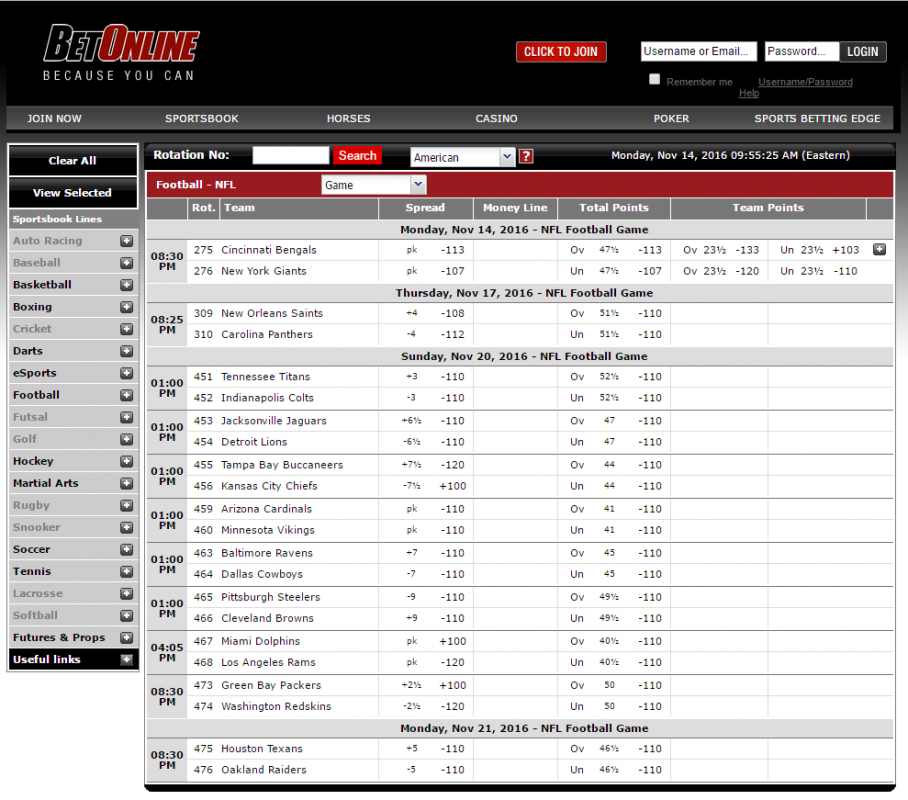Image resolution: width=908 pixels, height=800 pixels.
Task: Click the plus icon next to Snooker
Action: [127, 528]
